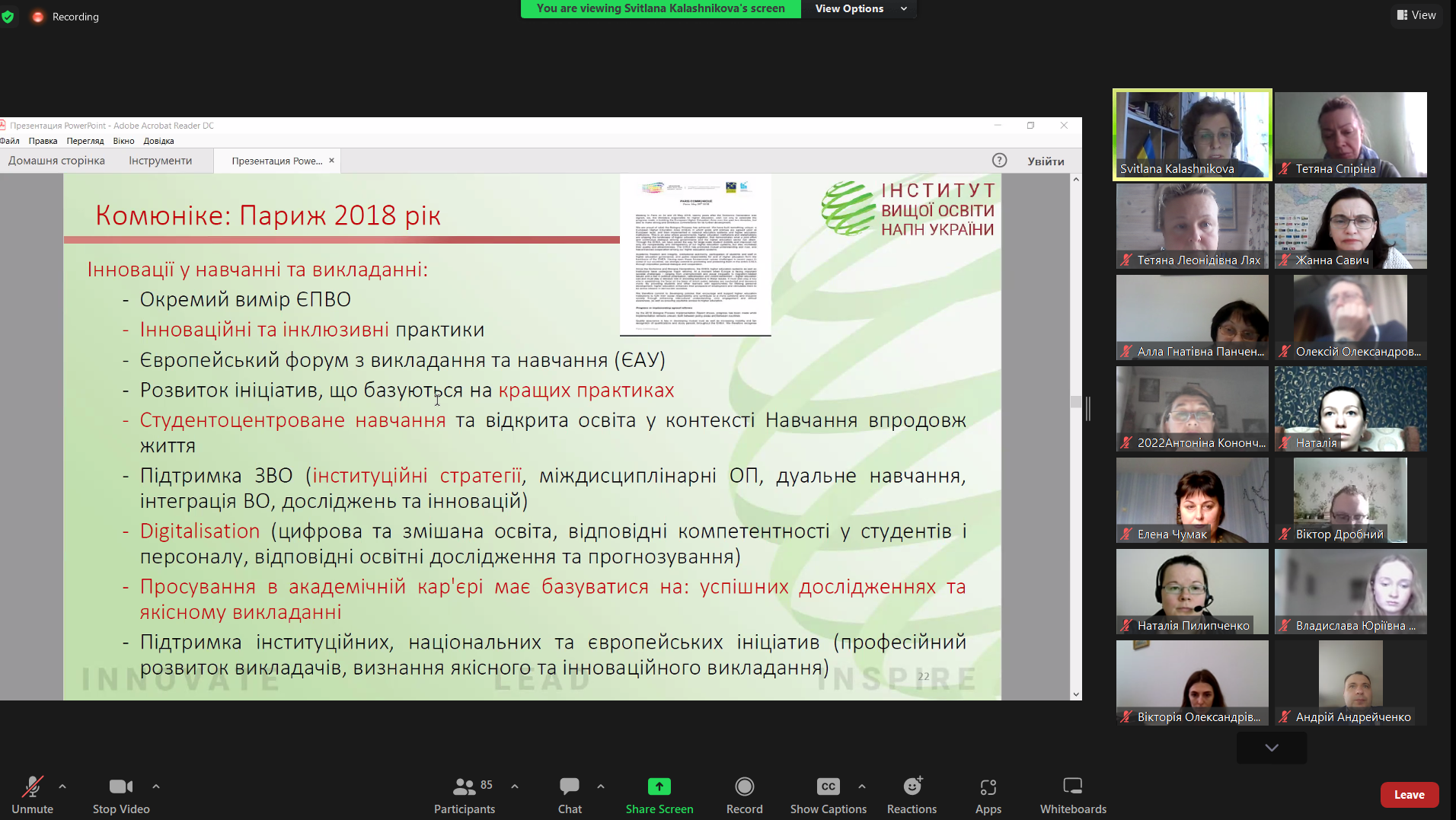Select Svitlana Kalashnikova's video thumbnail

tap(1192, 135)
